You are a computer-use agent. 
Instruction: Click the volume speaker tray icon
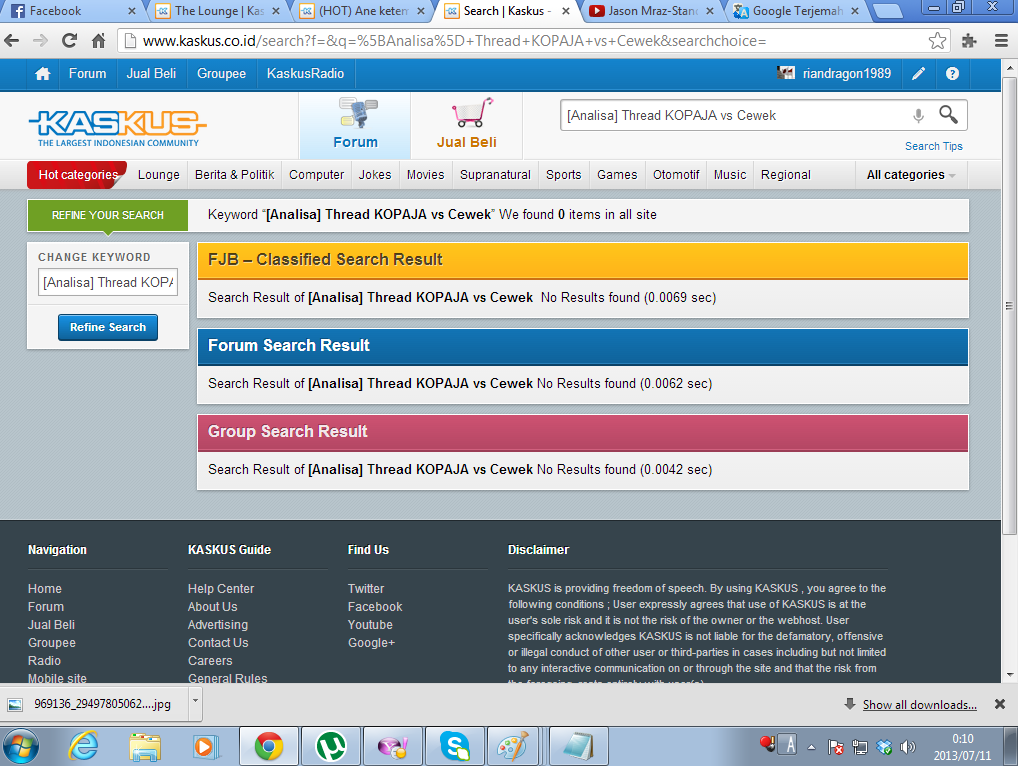[907, 746]
